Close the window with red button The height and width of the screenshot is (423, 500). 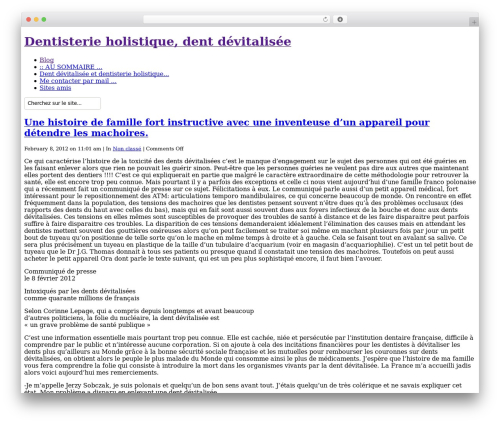pos(29,19)
